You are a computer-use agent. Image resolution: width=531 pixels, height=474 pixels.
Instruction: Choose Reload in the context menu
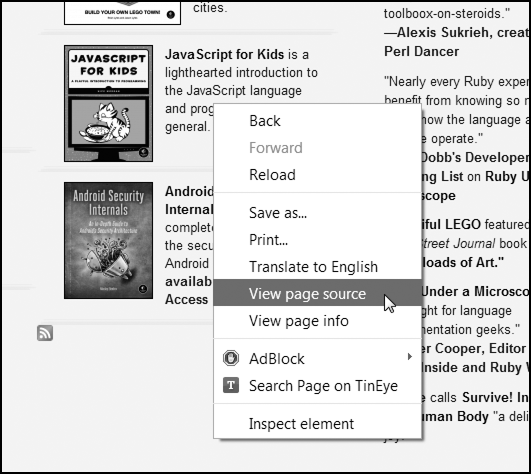click(318, 175)
